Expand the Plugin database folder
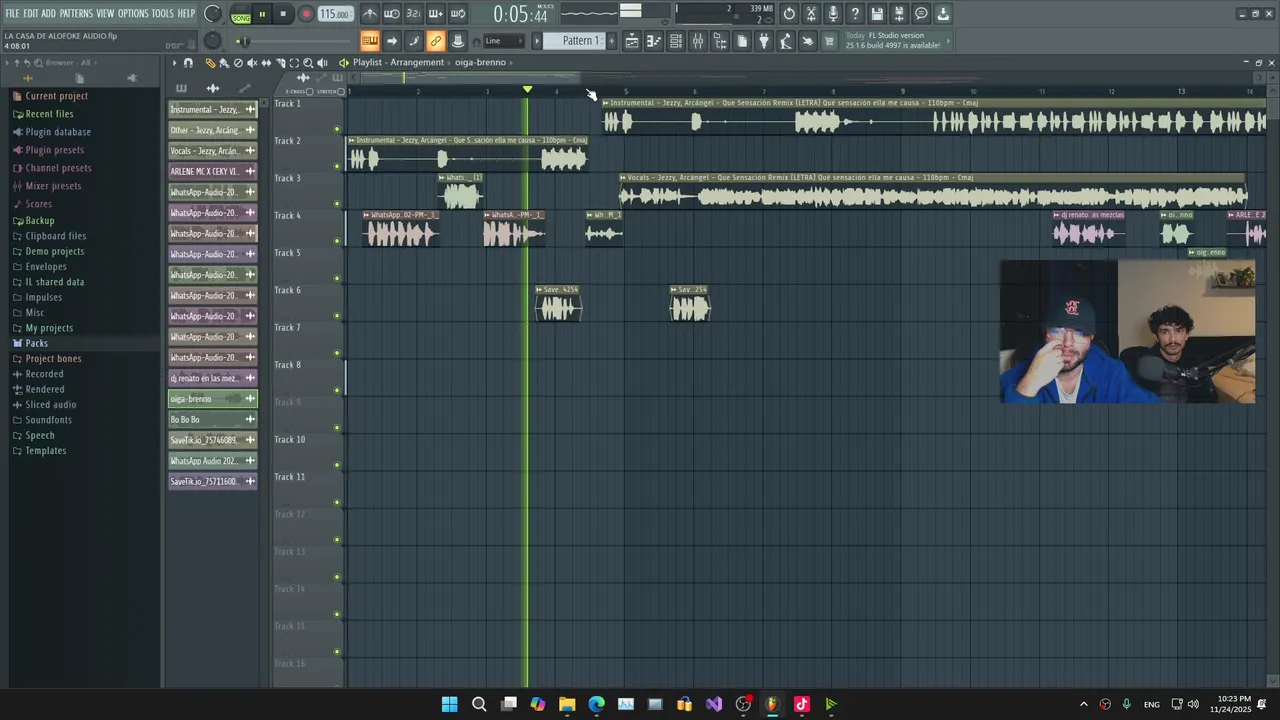The width and height of the screenshot is (1280, 720). [x=57, y=132]
